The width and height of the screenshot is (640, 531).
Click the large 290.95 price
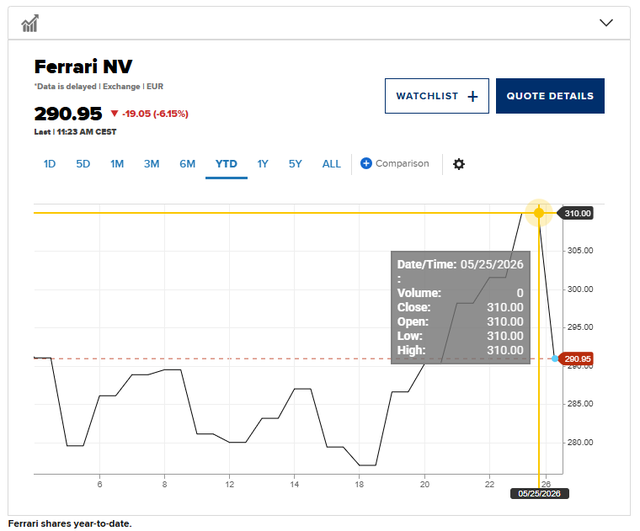coord(68,113)
